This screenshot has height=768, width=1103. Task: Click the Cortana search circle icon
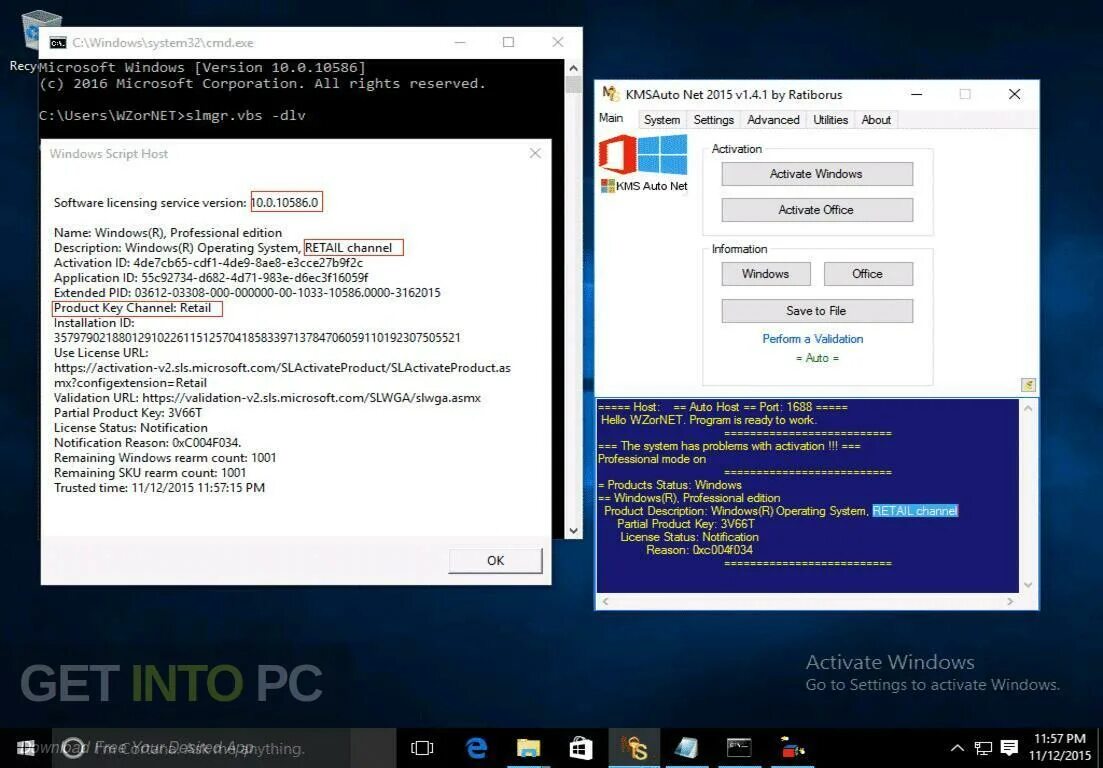pos(74,748)
